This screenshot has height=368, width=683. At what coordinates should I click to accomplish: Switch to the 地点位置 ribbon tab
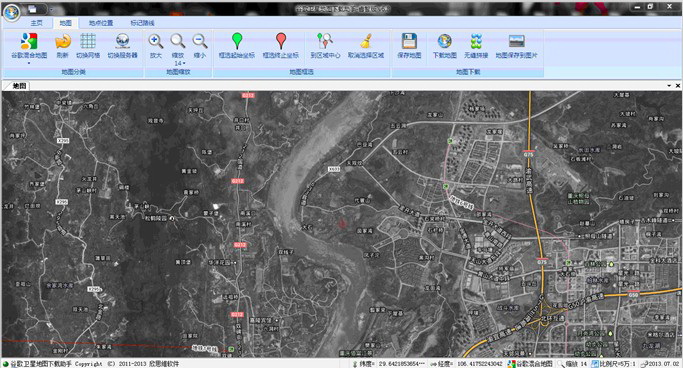pos(101,23)
